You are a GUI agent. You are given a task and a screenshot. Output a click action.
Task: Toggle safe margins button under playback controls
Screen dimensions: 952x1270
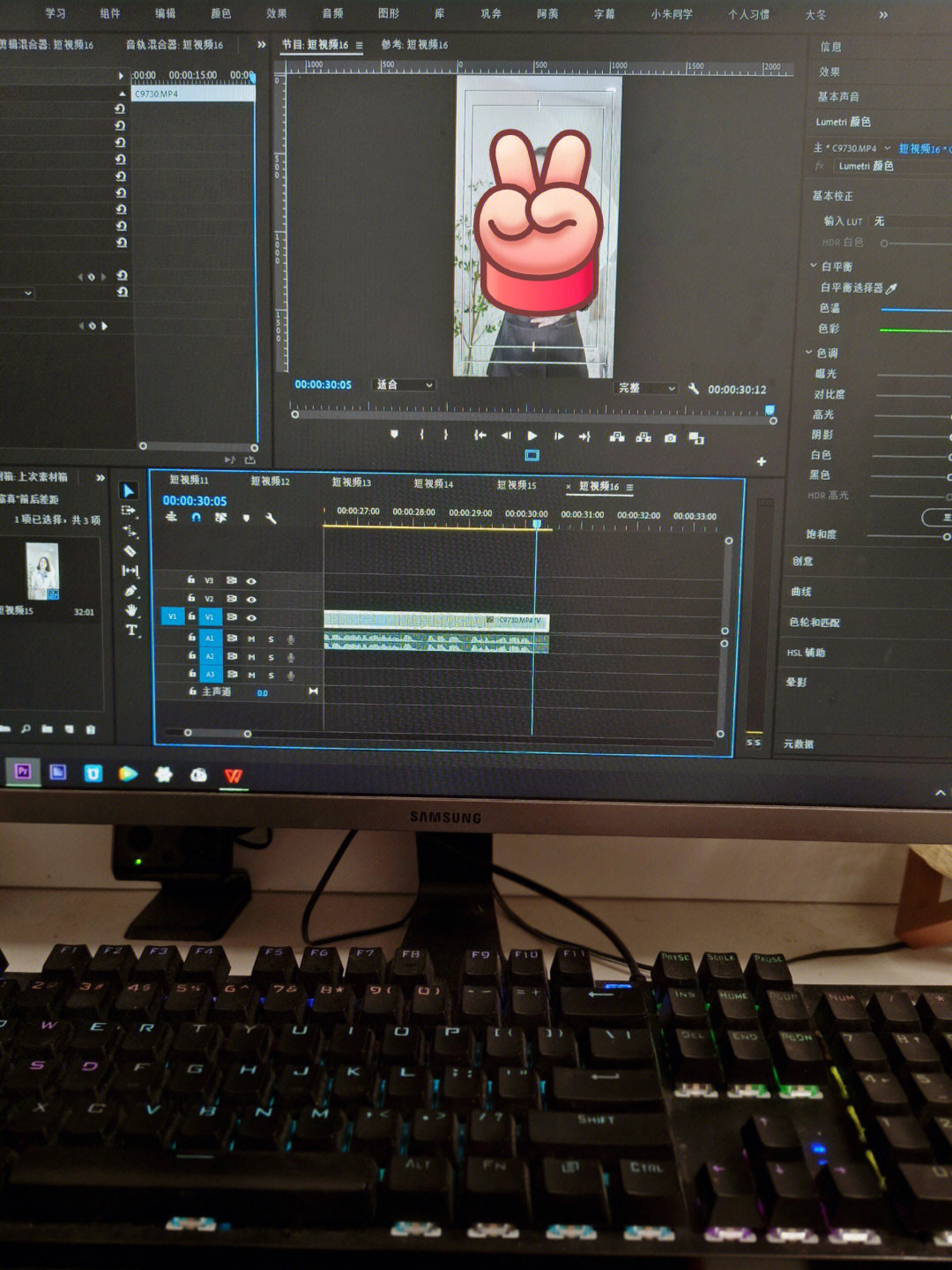532,455
